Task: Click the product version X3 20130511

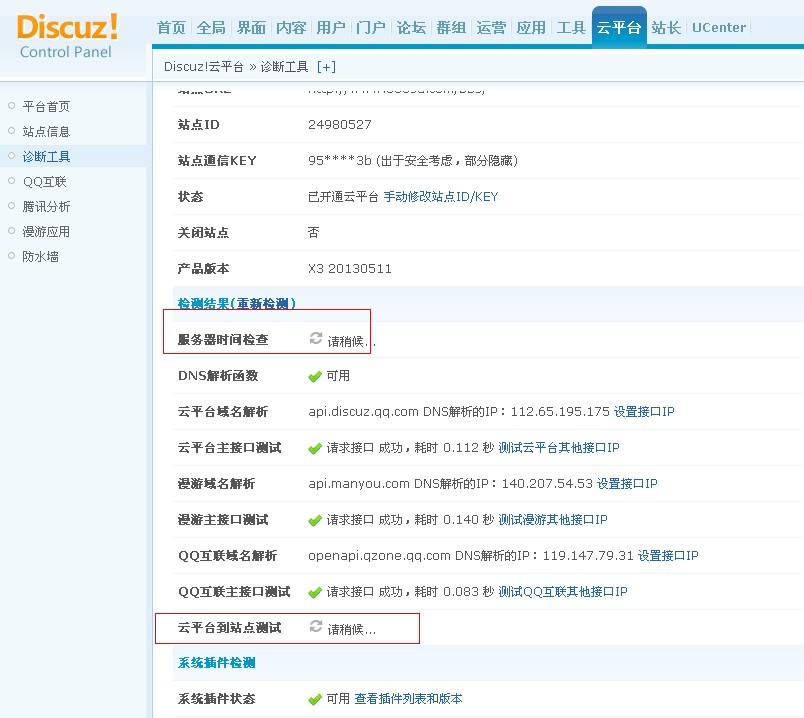Action: click(350, 269)
